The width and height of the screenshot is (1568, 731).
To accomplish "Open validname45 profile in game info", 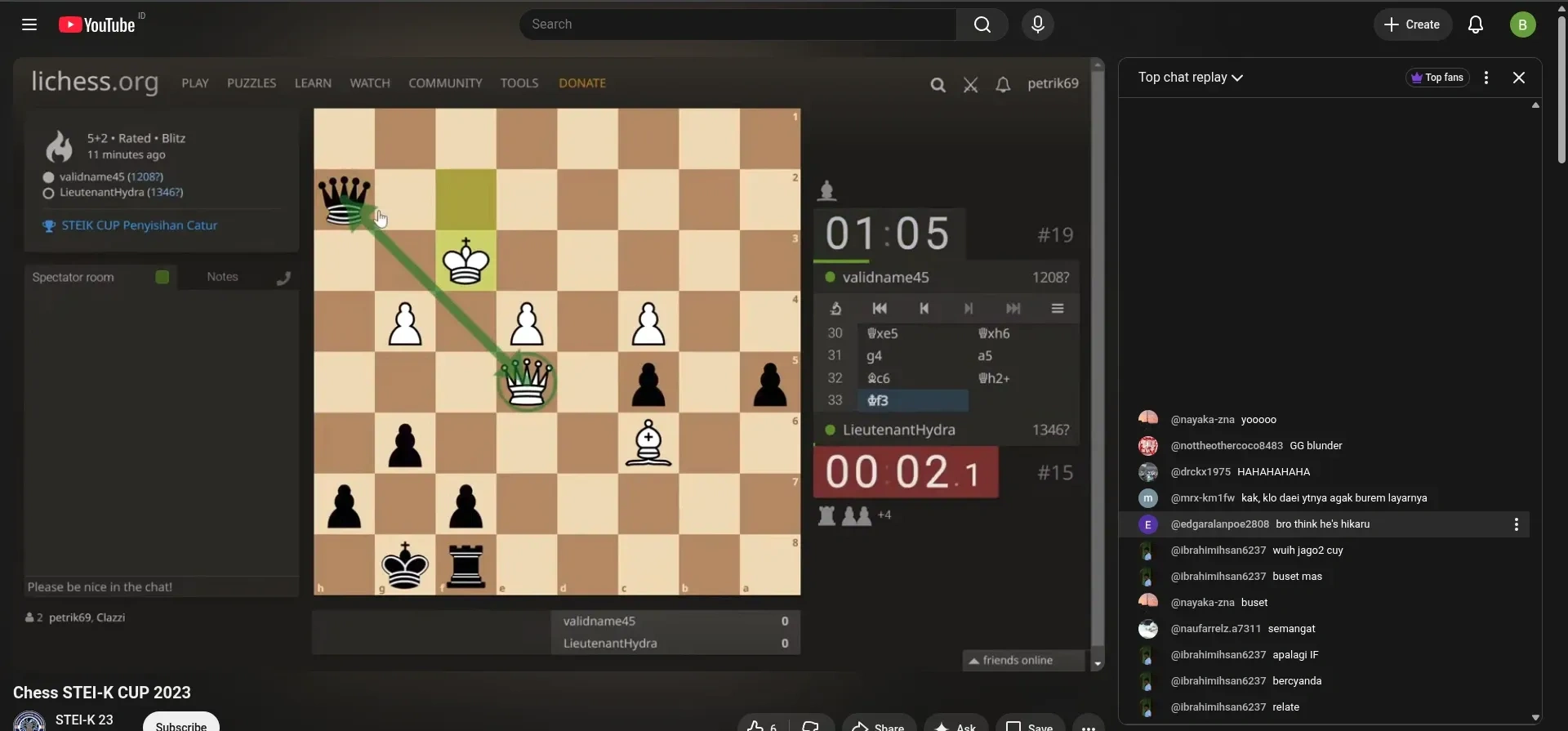I will tap(111, 176).
